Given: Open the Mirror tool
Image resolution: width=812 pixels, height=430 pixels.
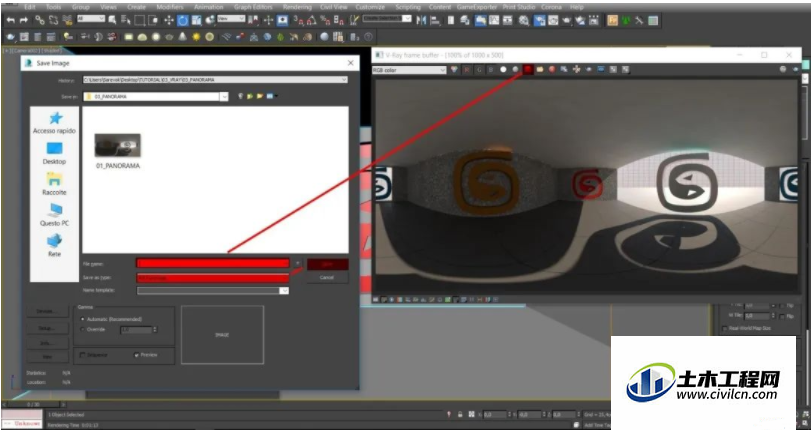Looking at the screenshot, I should 421,20.
